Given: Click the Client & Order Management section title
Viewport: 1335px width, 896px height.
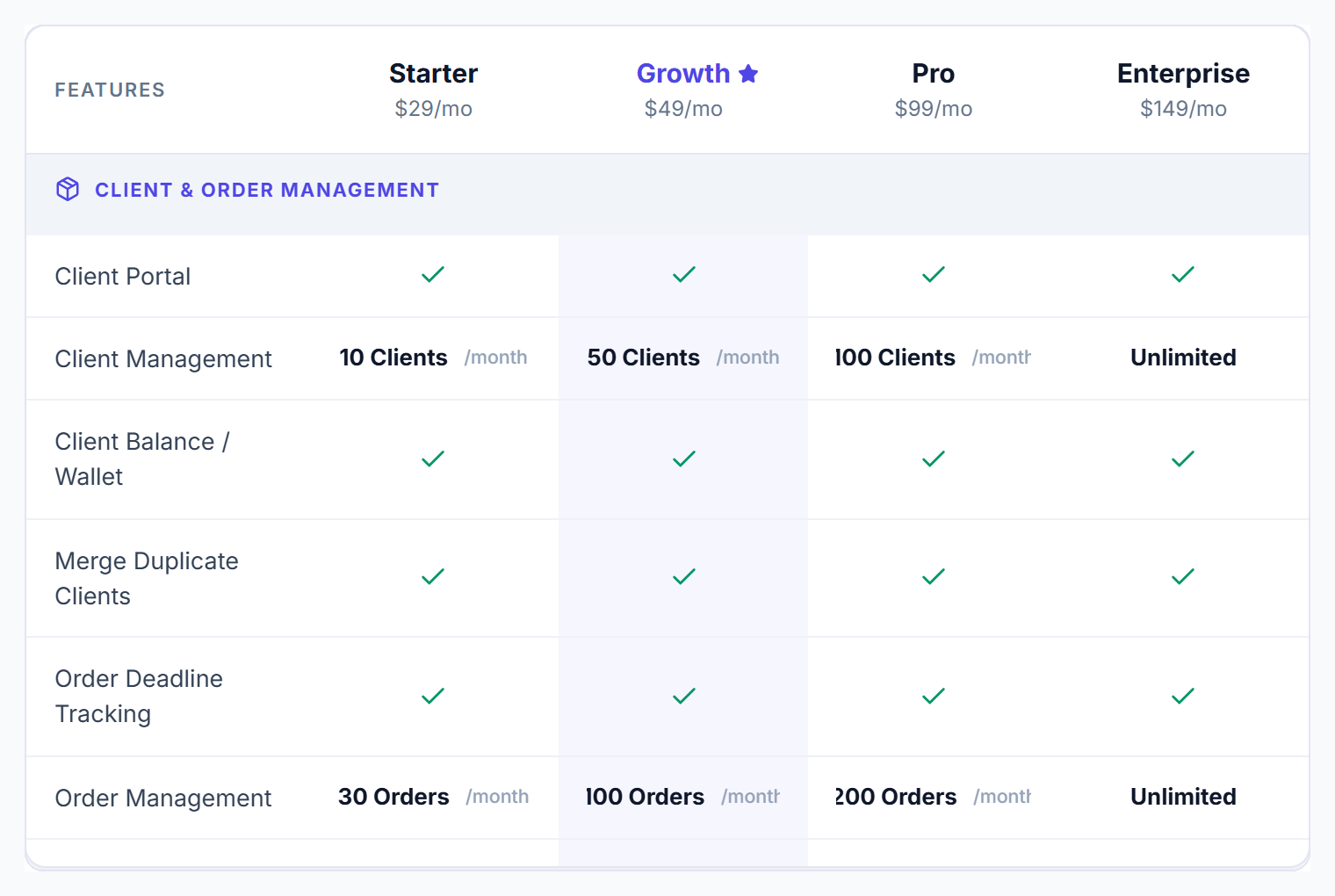Looking at the screenshot, I should click(267, 190).
